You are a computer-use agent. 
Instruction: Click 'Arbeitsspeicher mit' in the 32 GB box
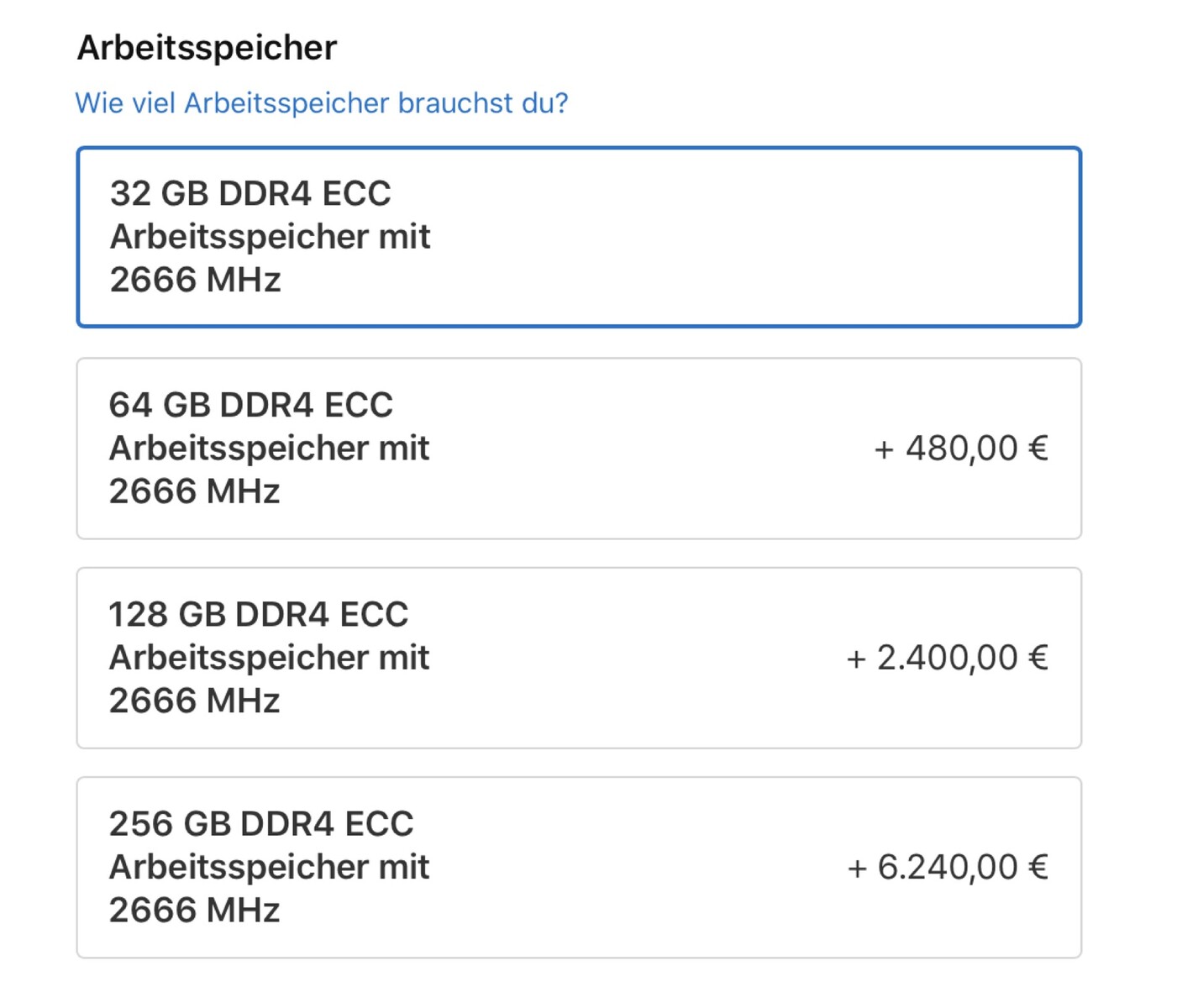pos(270,237)
